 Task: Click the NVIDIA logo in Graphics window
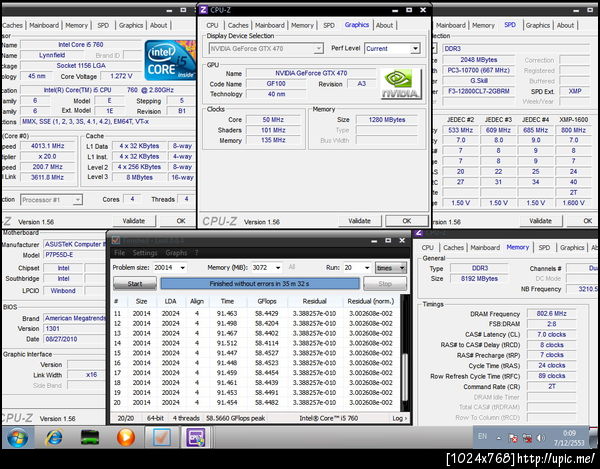click(x=400, y=84)
